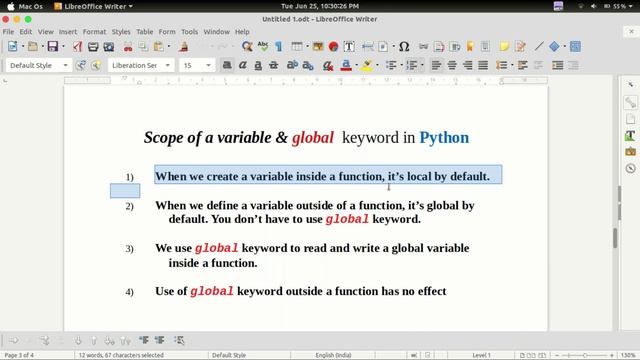Open sidebar Navigator compass icon
The height and width of the screenshot is (360, 640).
tap(630, 168)
